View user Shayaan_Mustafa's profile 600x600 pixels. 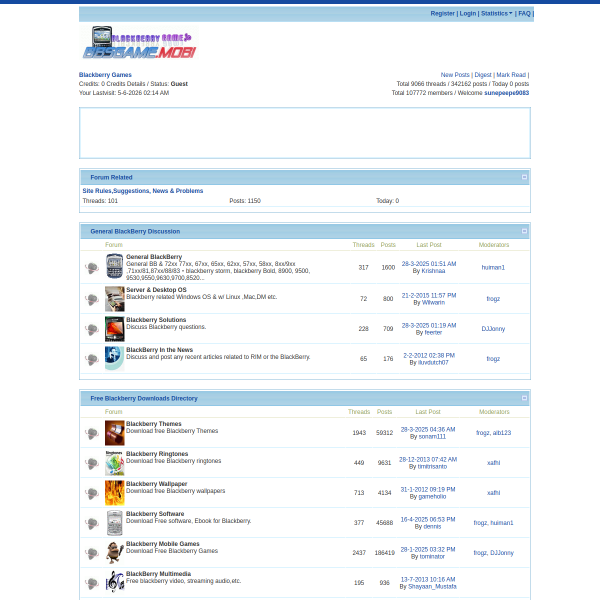(x=432, y=586)
